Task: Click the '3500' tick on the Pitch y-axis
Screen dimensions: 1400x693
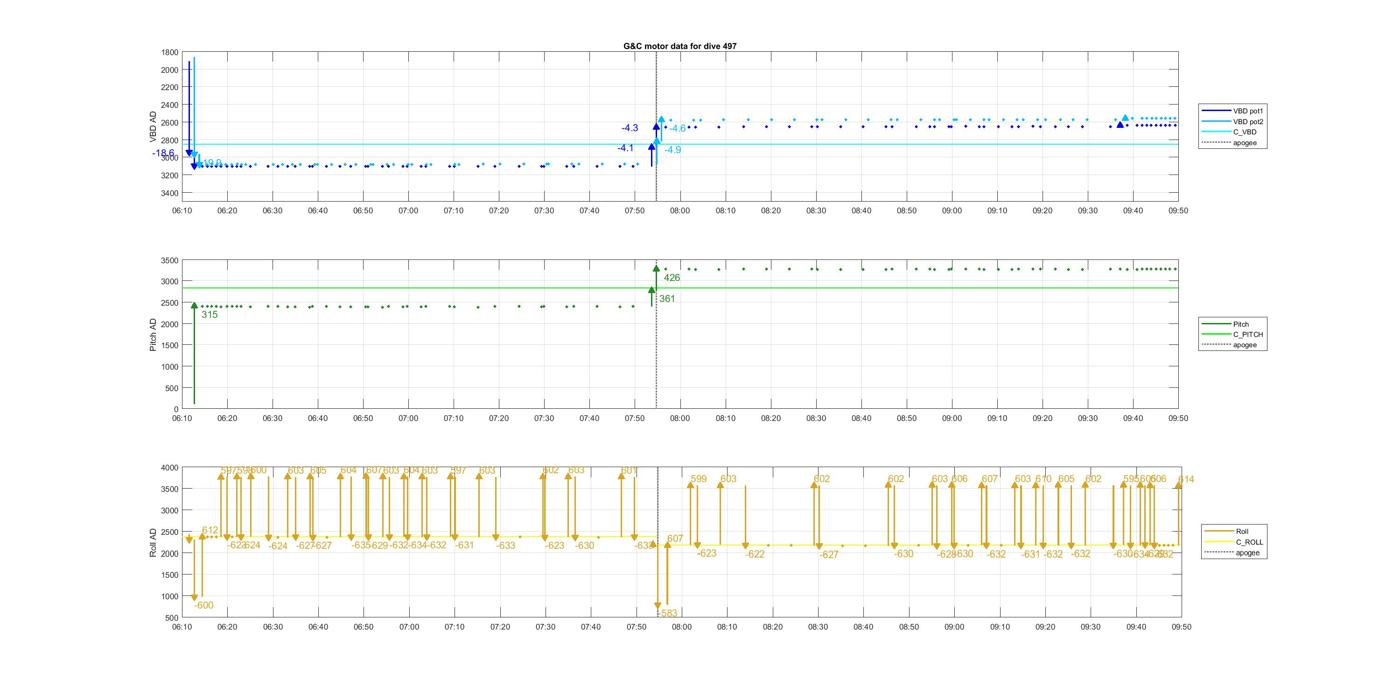Action: tap(169, 261)
